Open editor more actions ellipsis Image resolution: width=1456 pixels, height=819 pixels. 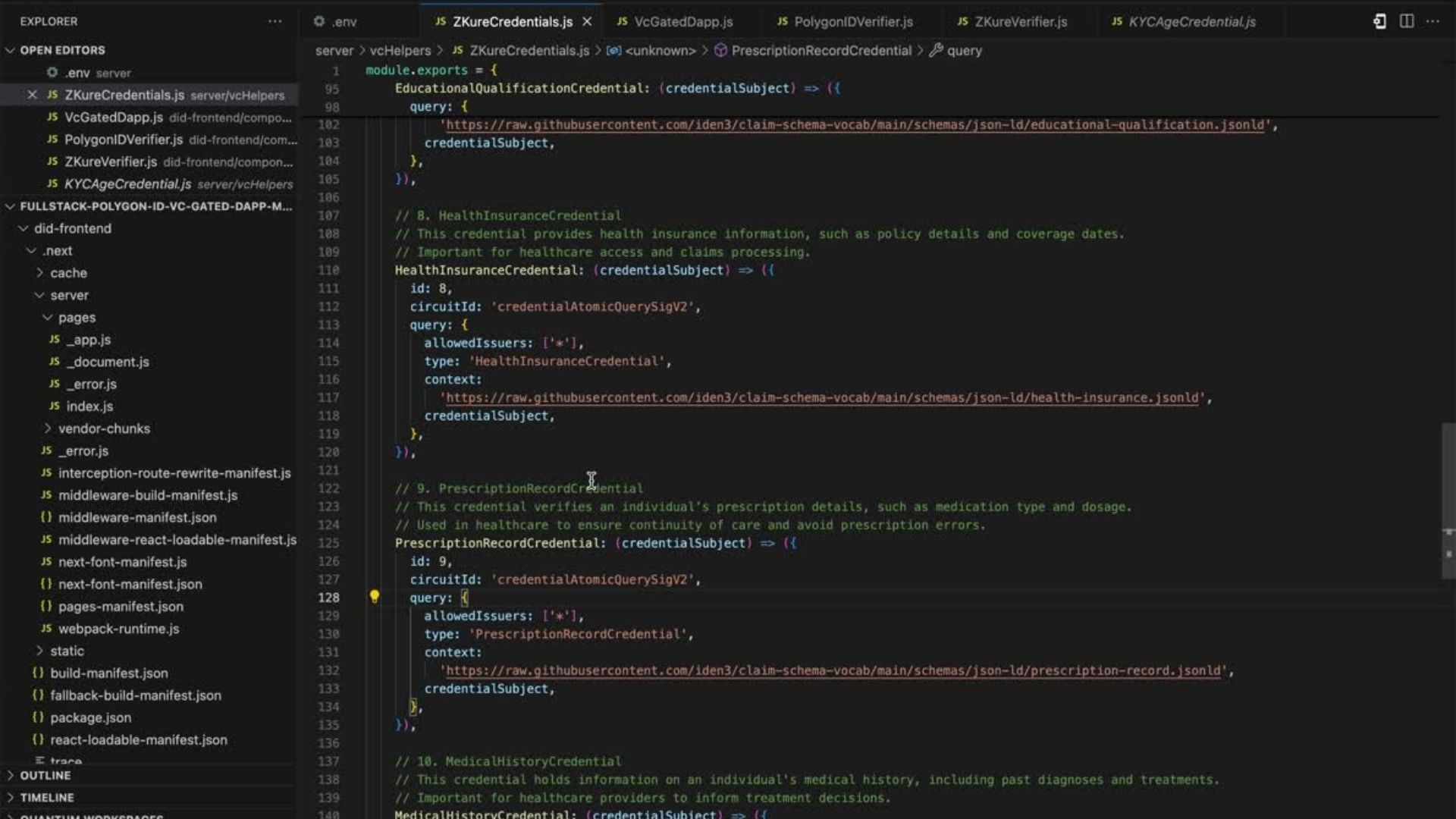pyautogui.click(x=1432, y=21)
